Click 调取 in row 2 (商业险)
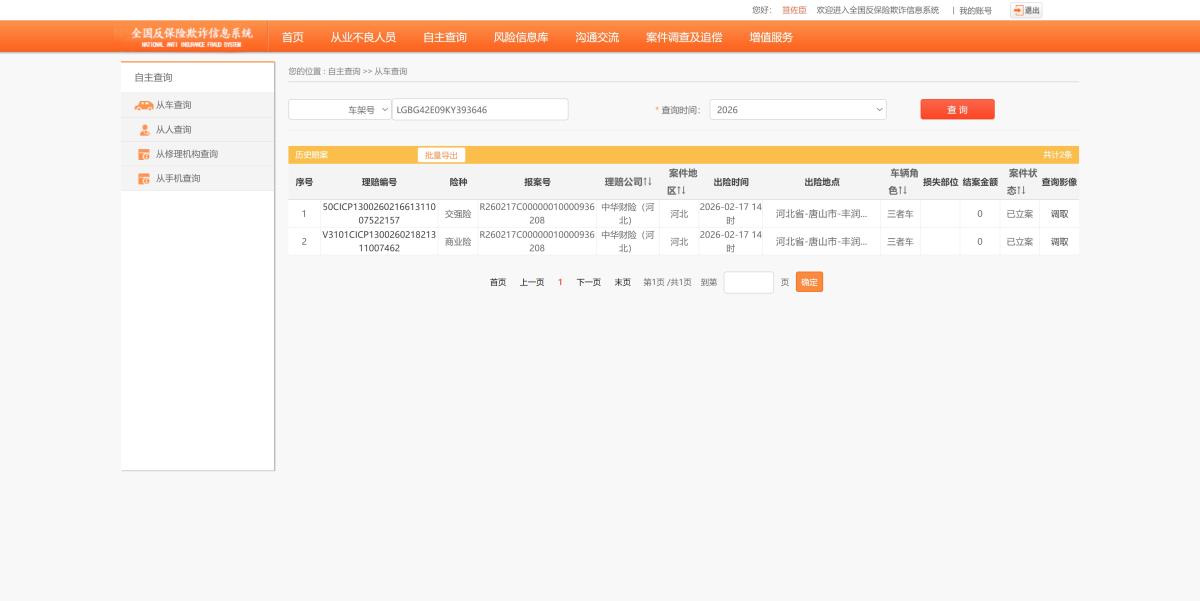This screenshot has width=1200, height=601. 1059,242
